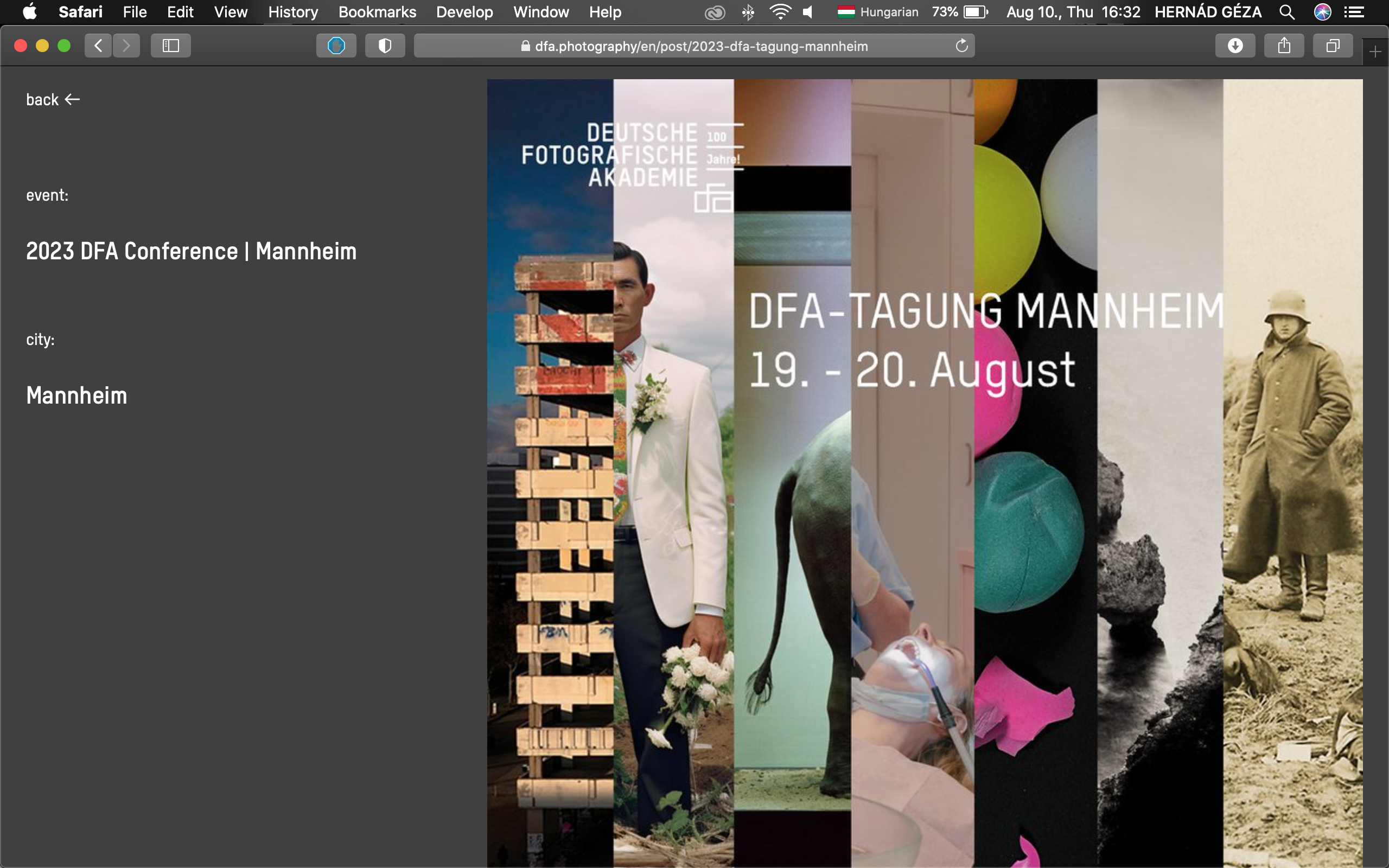Go forward with Safari's forward arrow button
The height and width of the screenshot is (868, 1389).
click(126, 46)
